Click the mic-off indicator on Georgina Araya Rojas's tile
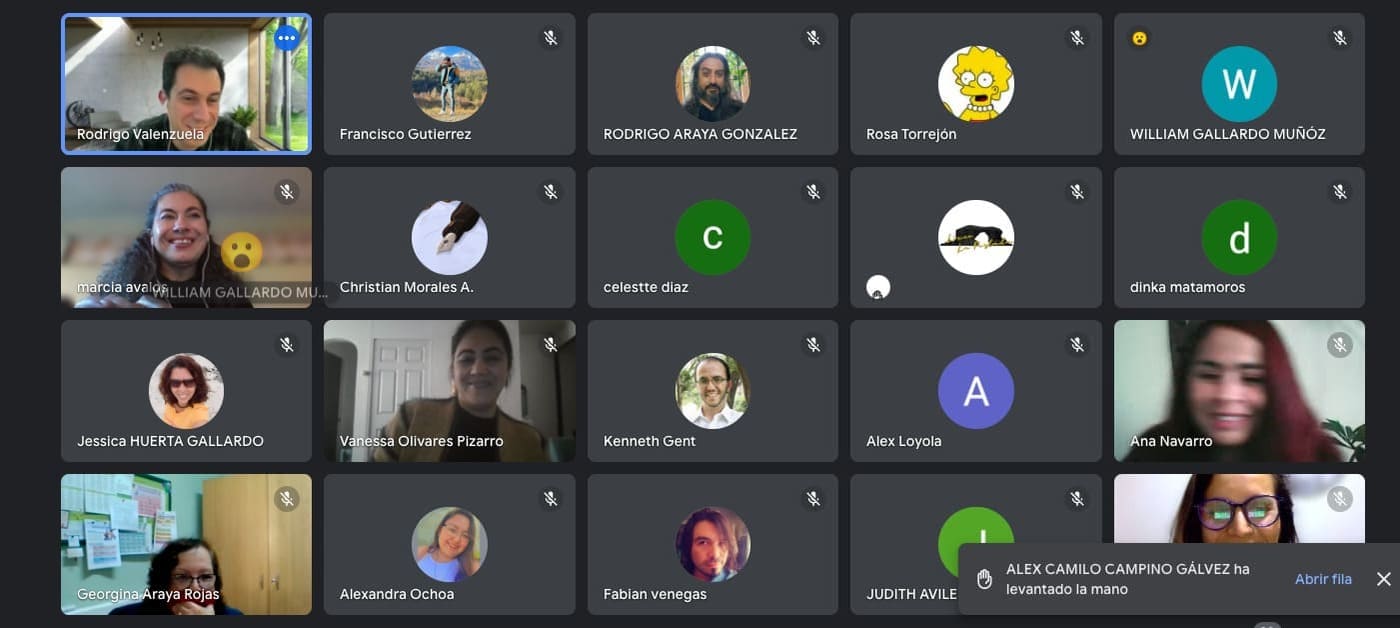 point(287,498)
